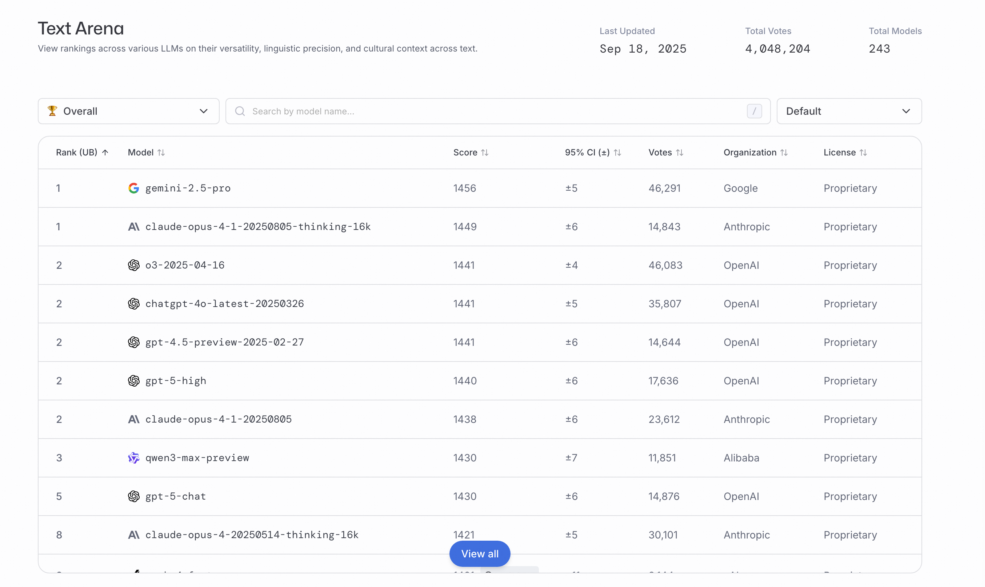Toggle sort on 95% CI column

(617, 153)
